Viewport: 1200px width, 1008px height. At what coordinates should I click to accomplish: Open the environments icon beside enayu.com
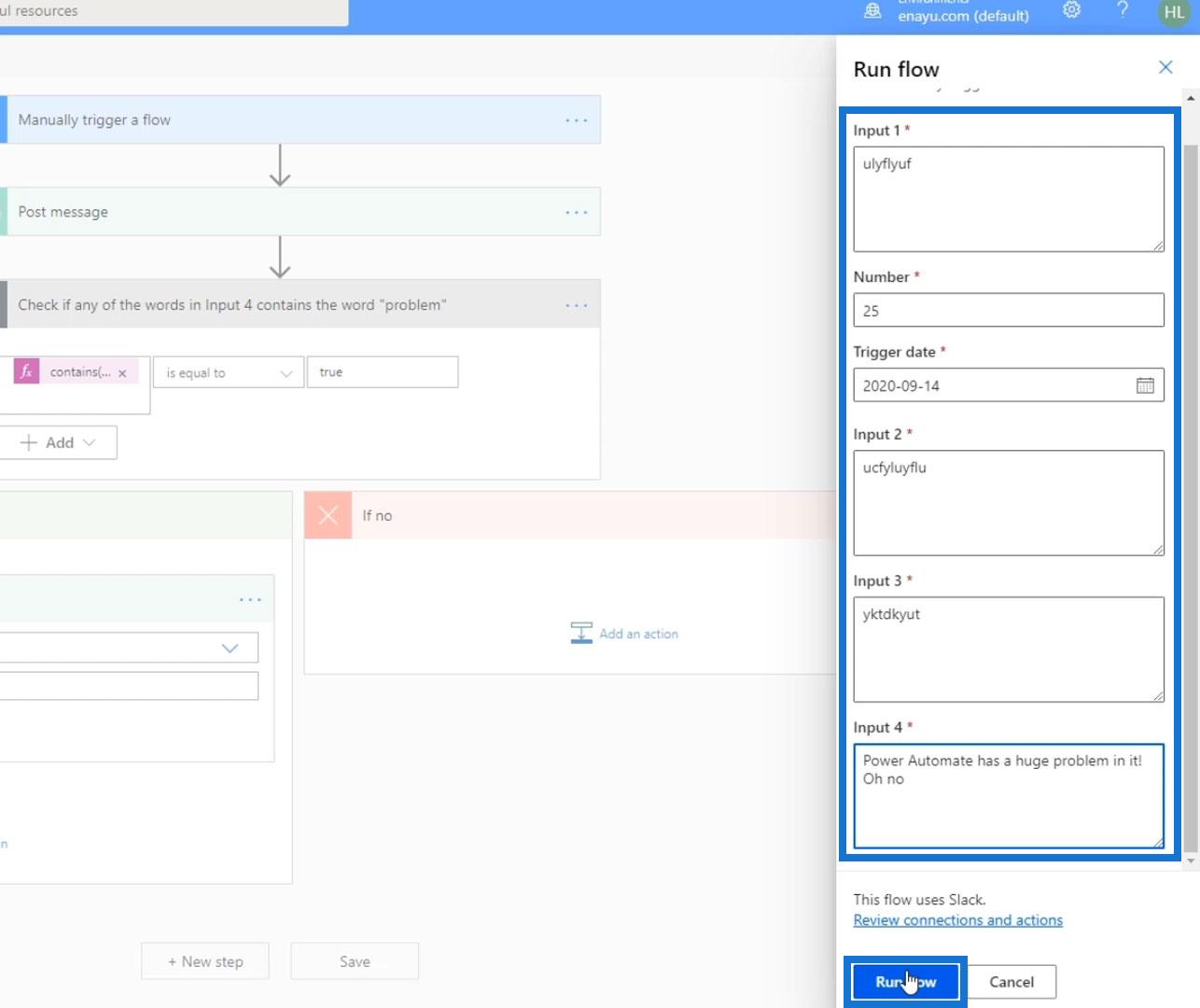(872, 11)
